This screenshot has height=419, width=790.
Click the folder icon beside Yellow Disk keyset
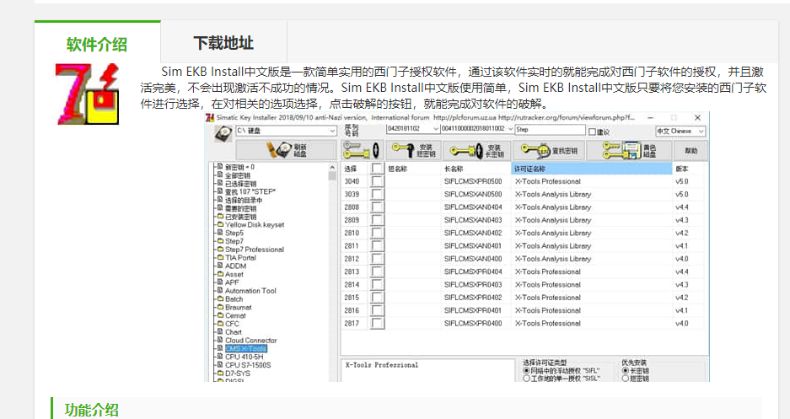click(220, 225)
